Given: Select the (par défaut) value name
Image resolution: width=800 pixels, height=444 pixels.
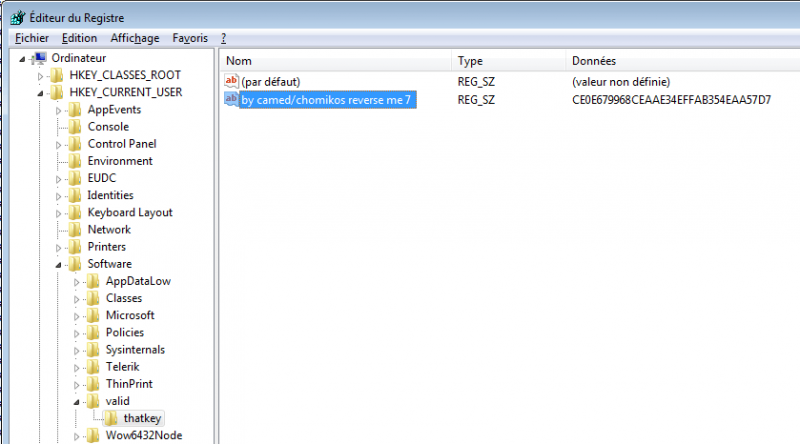Looking at the screenshot, I should pos(271,82).
